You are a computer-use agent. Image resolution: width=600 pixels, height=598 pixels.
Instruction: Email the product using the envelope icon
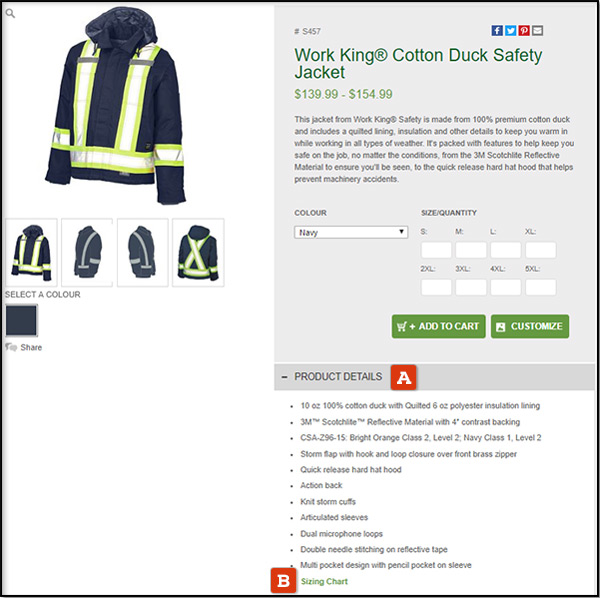coord(537,31)
